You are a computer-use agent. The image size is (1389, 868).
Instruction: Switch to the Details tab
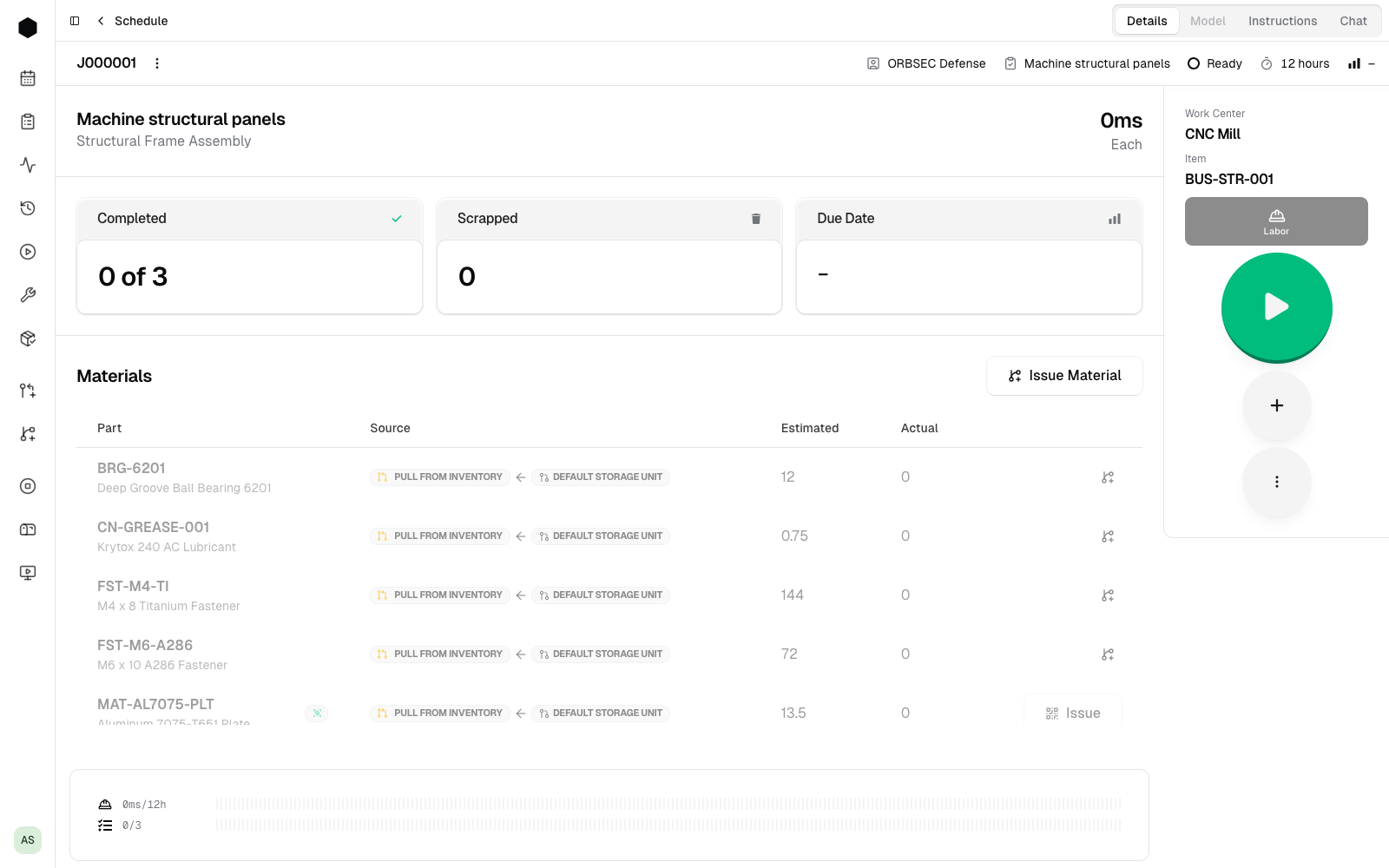click(x=1147, y=21)
